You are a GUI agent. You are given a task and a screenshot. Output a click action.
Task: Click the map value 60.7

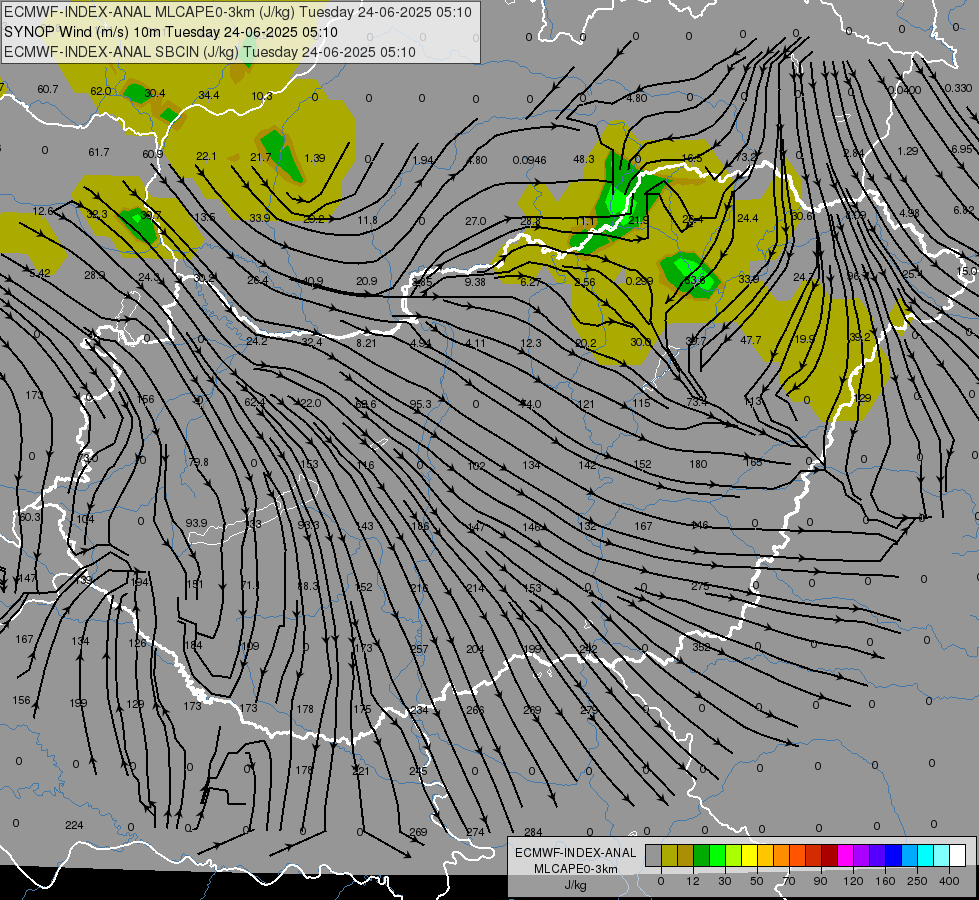point(47,89)
